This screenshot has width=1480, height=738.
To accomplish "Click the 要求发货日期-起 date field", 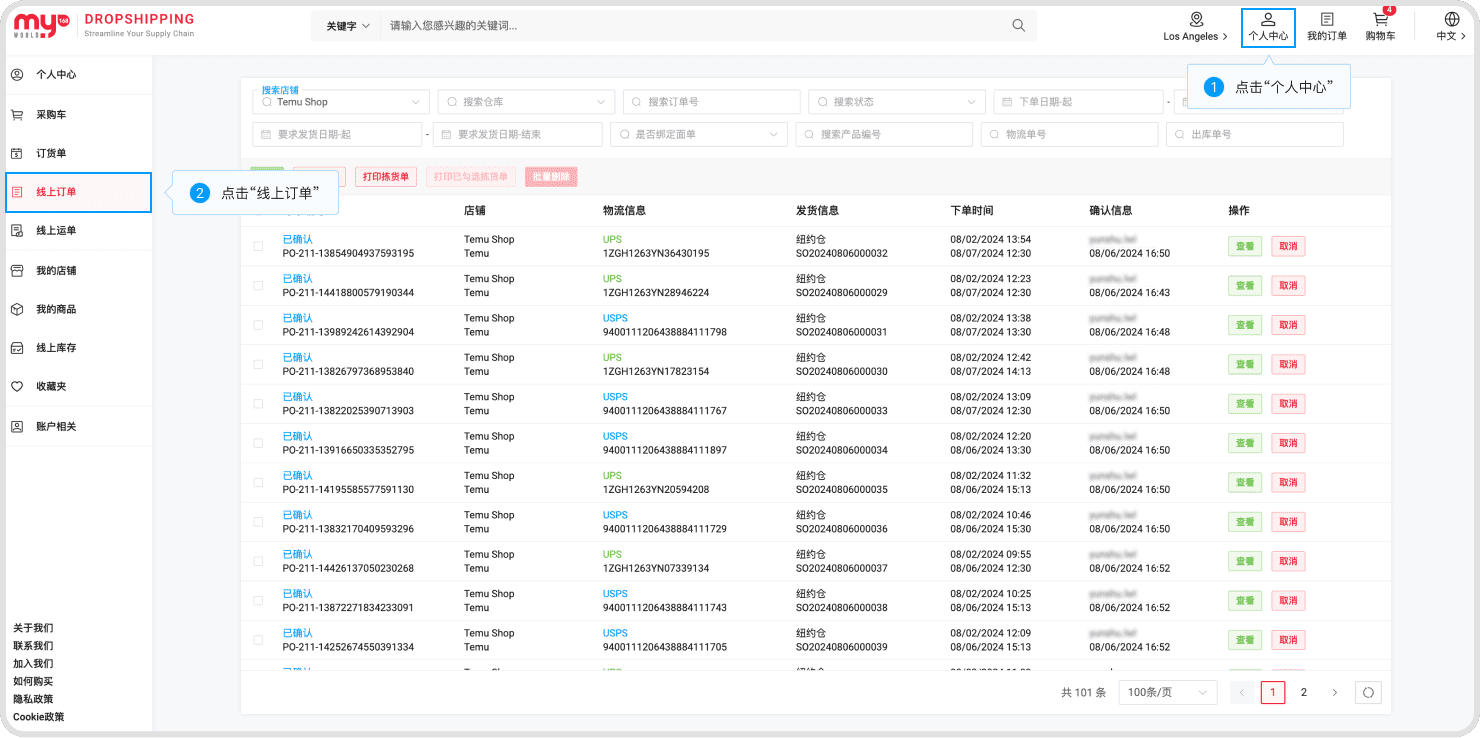I will click(x=337, y=134).
